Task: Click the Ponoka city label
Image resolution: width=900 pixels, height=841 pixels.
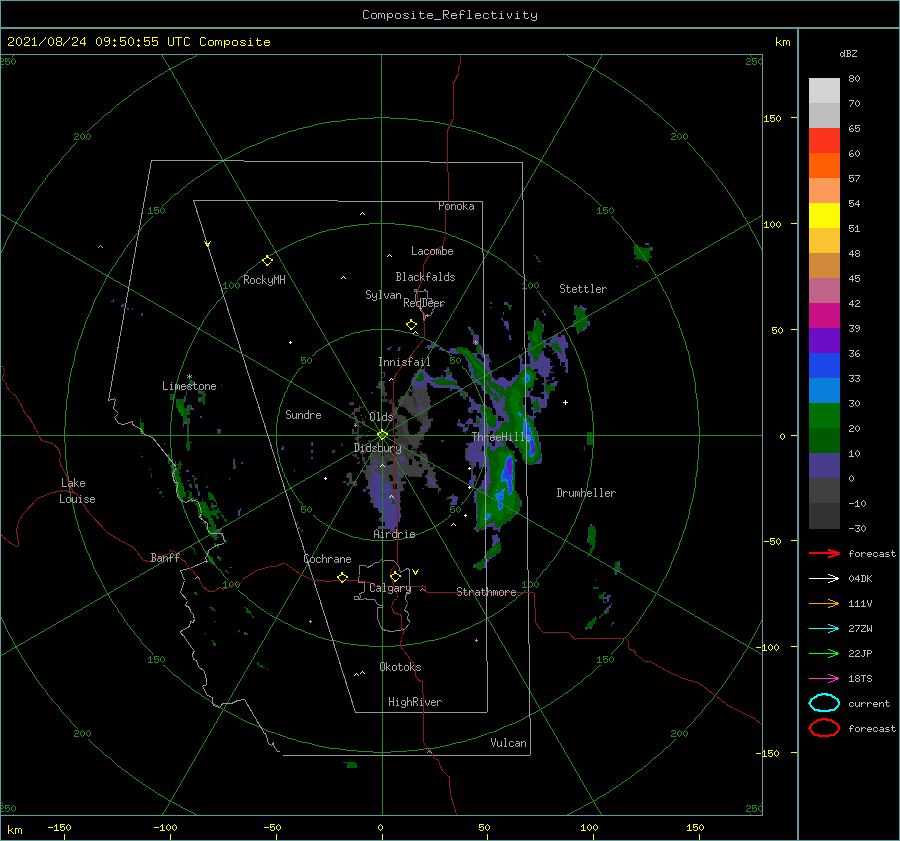Action: (456, 206)
